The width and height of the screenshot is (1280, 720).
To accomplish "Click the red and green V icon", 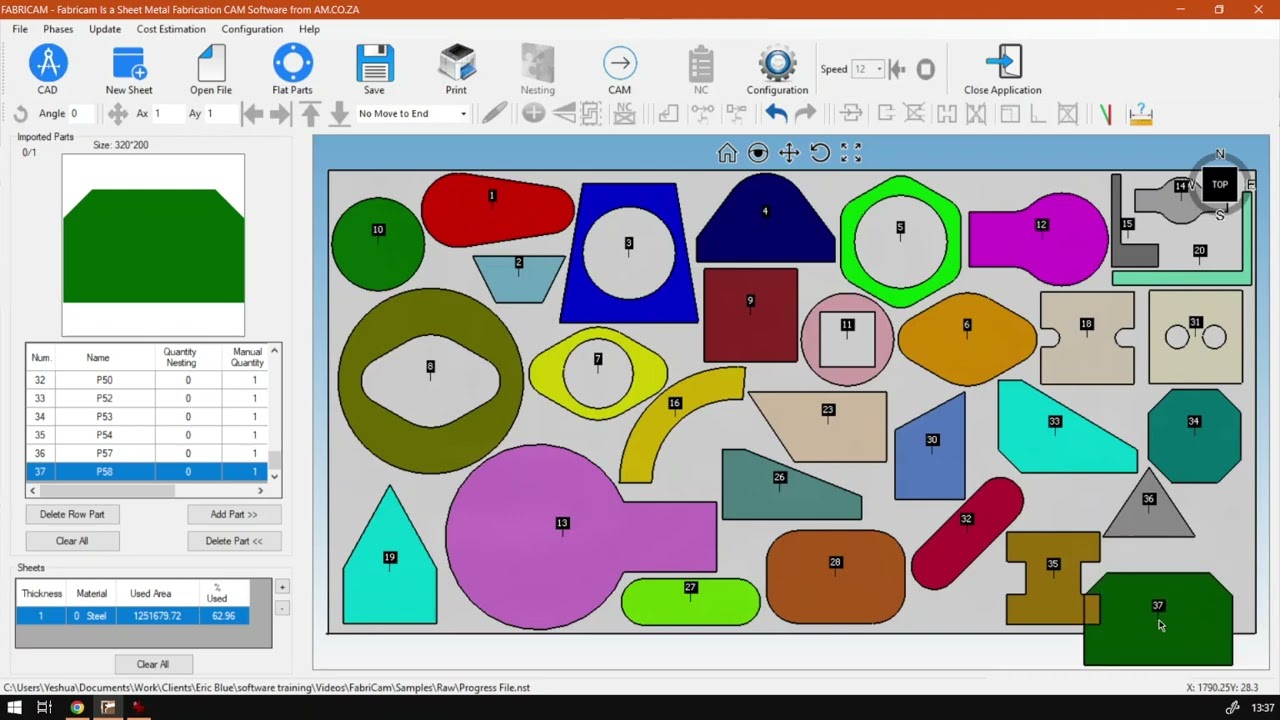I will coord(1105,114).
